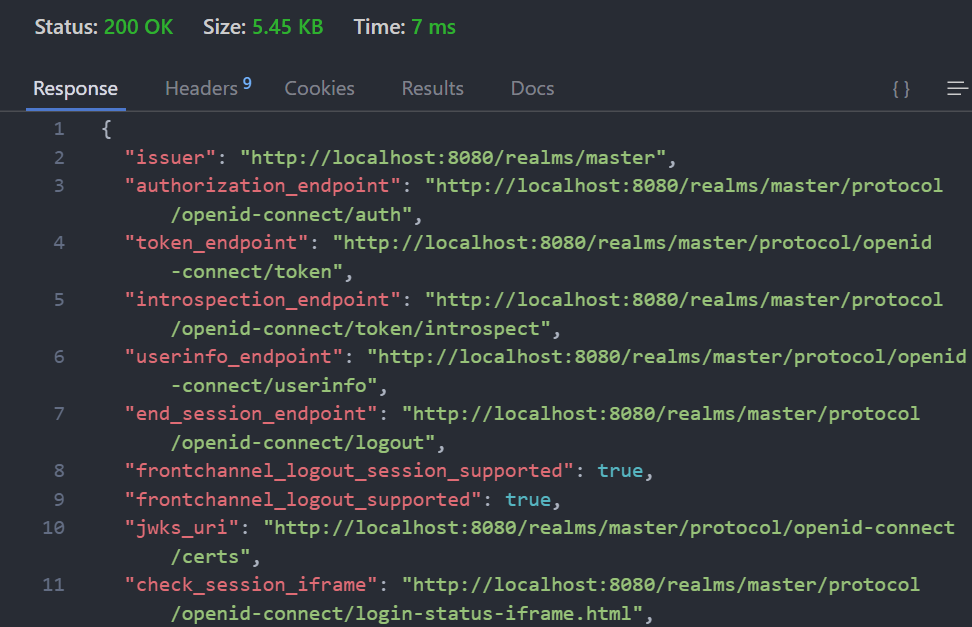Image resolution: width=972 pixels, height=627 pixels.
Task: Select the Cookies tab
Action: pyautogui.click(x=319, y=89)
